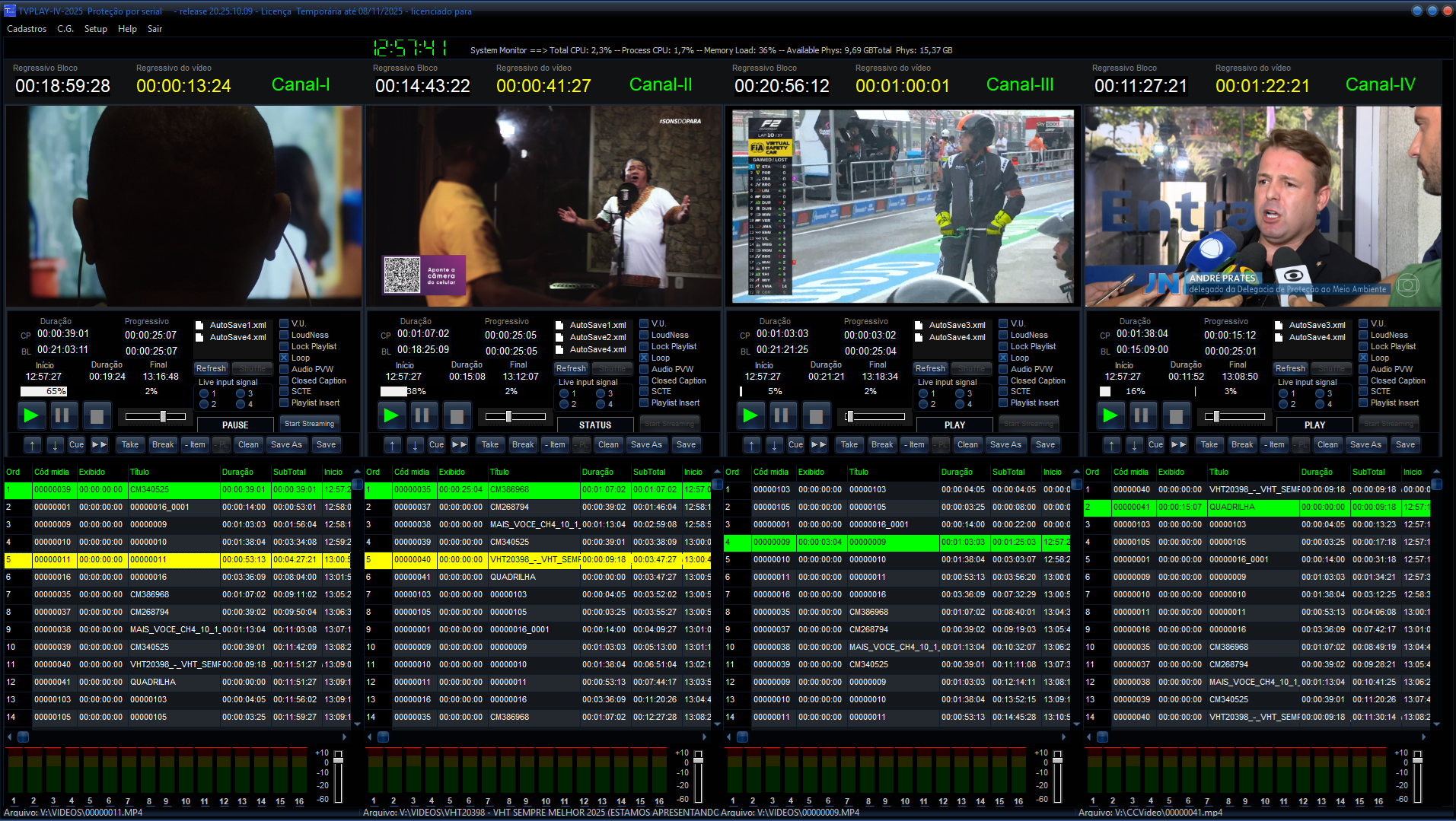Open the Cadastros menu
1456x821 pixels.
click(x=27, y=29)
